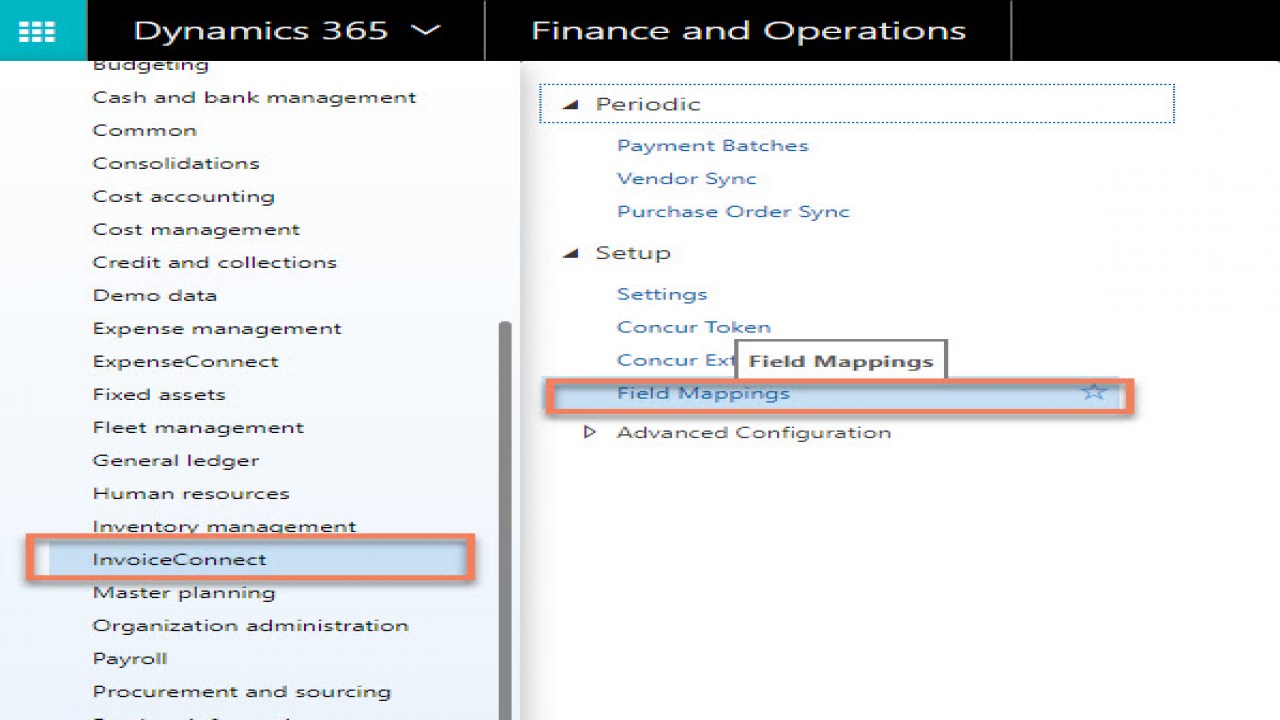Viewport: 1280px width, 720px height.
Task: Select the Cost accounting module
Action: [184, 197]
